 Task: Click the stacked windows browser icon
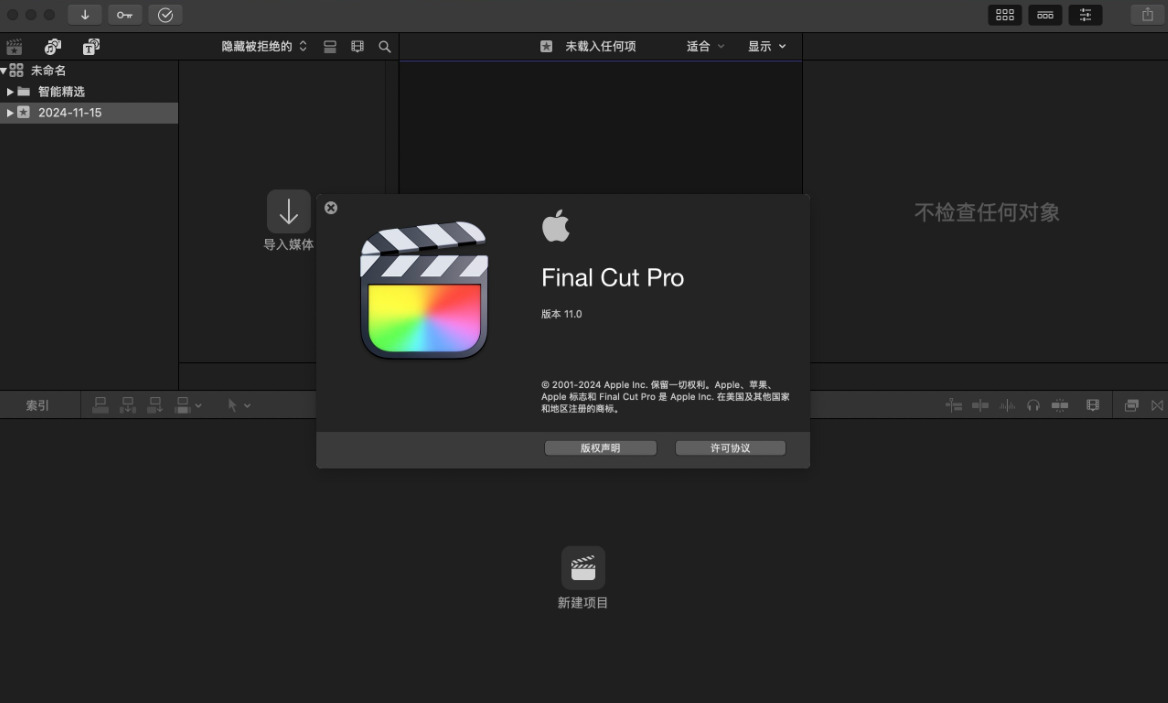1132,405
